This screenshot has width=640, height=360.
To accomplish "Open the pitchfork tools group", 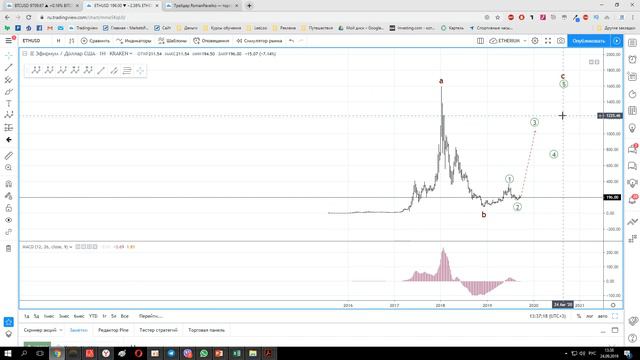I will point(9,80).
